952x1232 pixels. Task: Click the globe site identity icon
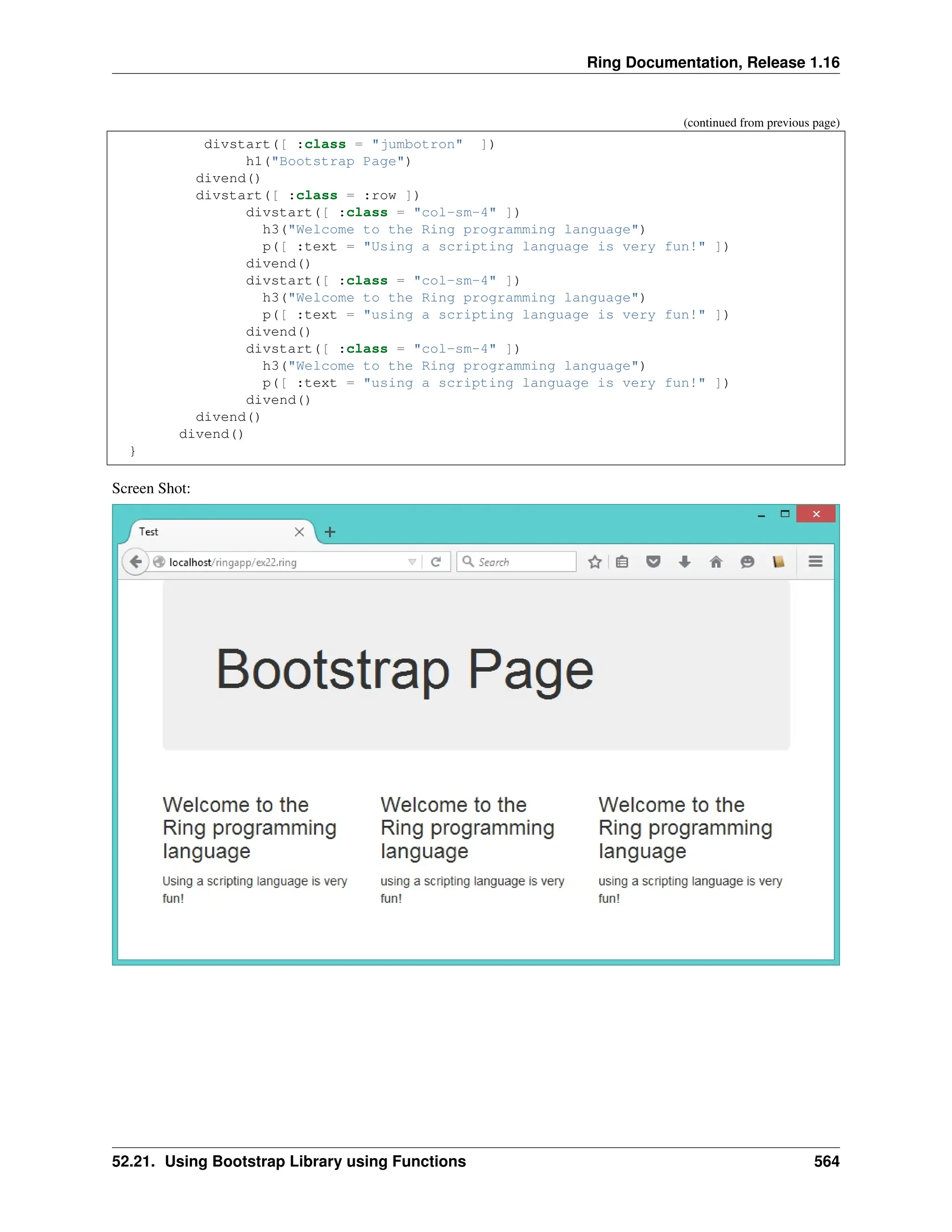159,562
